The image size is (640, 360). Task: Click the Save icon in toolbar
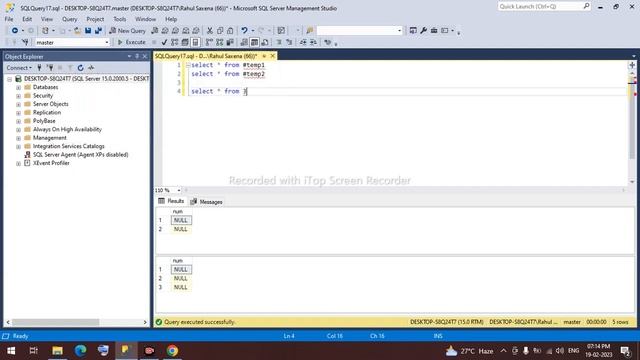point(88,31)
